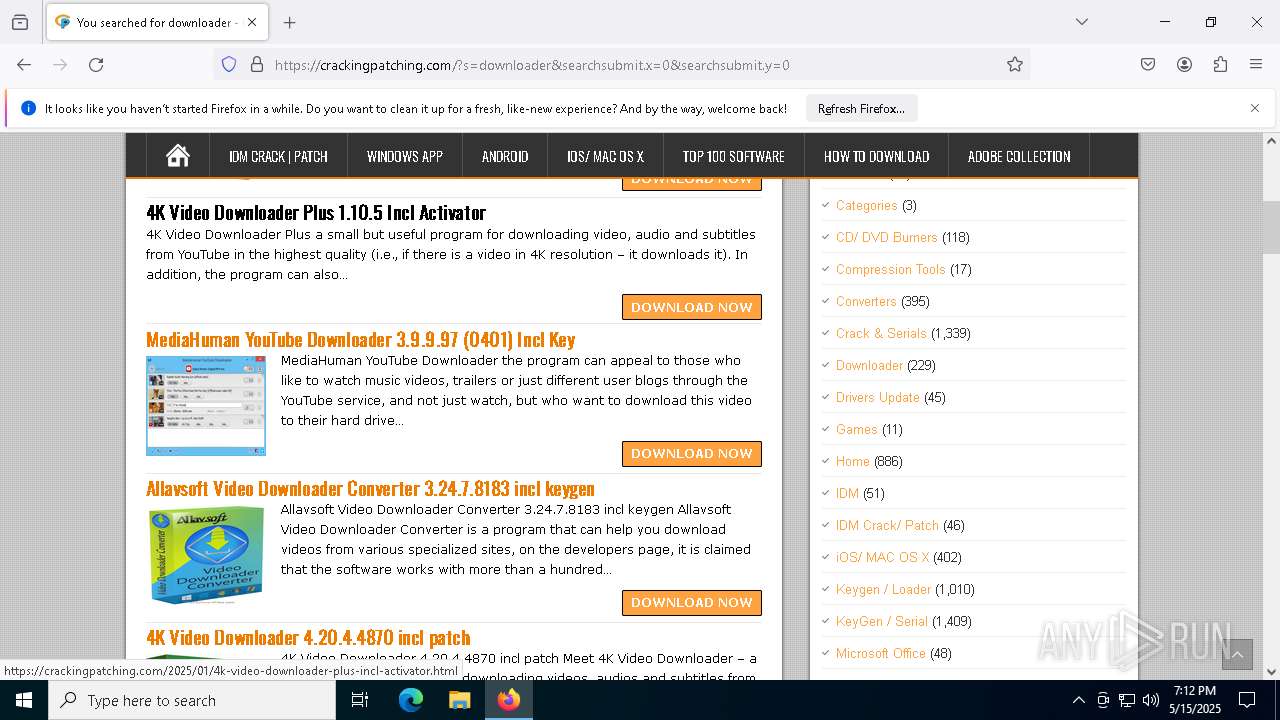Click the Windows Start button
Viewport: 1280px width, 720px height.
coord(24,700)
